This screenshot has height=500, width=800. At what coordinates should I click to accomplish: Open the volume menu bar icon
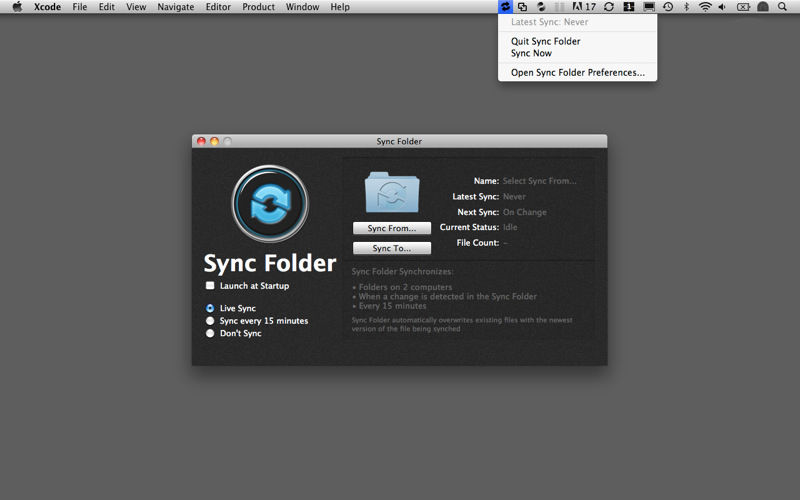pyautogui.click(x=722, y=7)
